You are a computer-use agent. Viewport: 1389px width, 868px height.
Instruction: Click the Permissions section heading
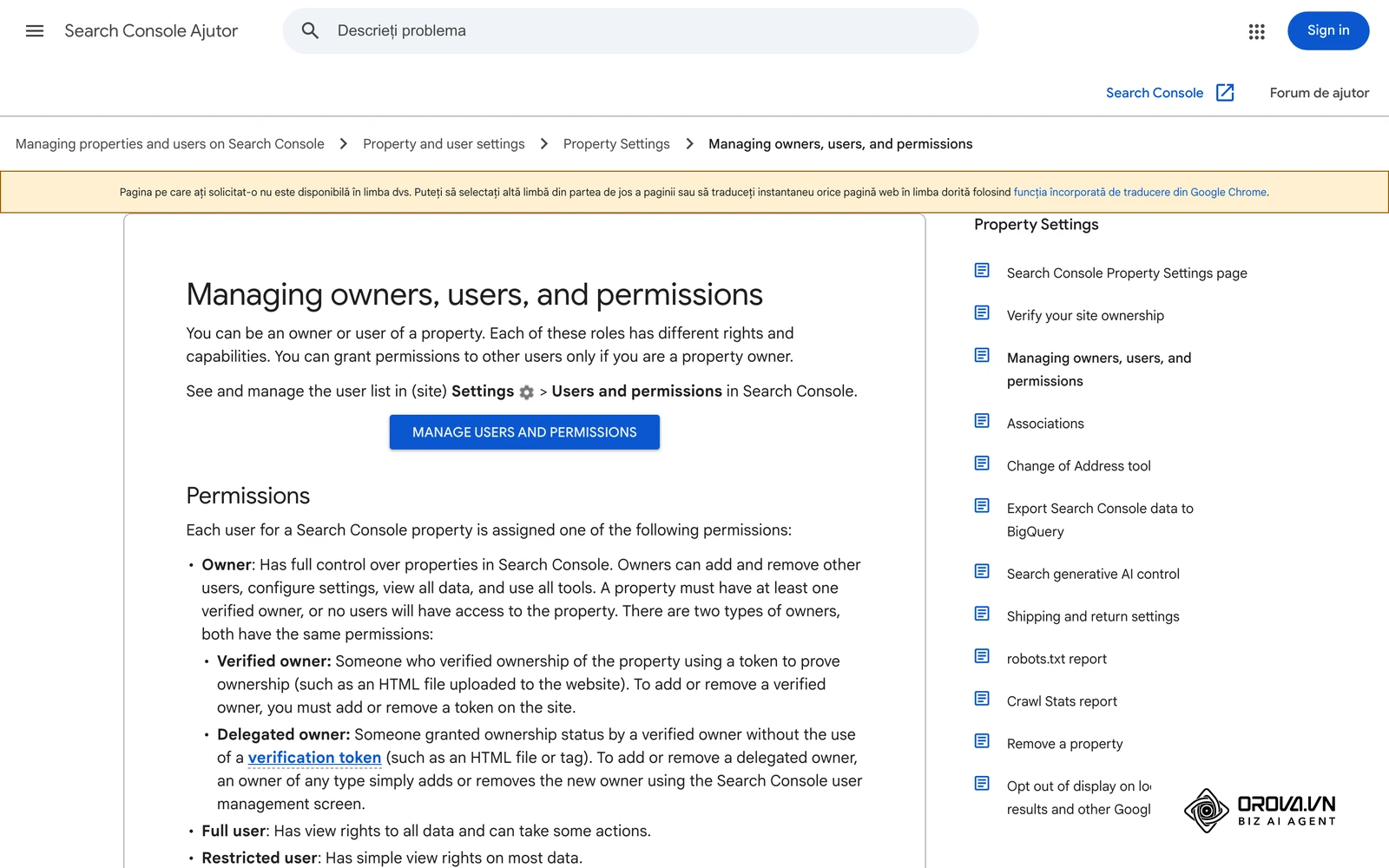click(248, 496)
